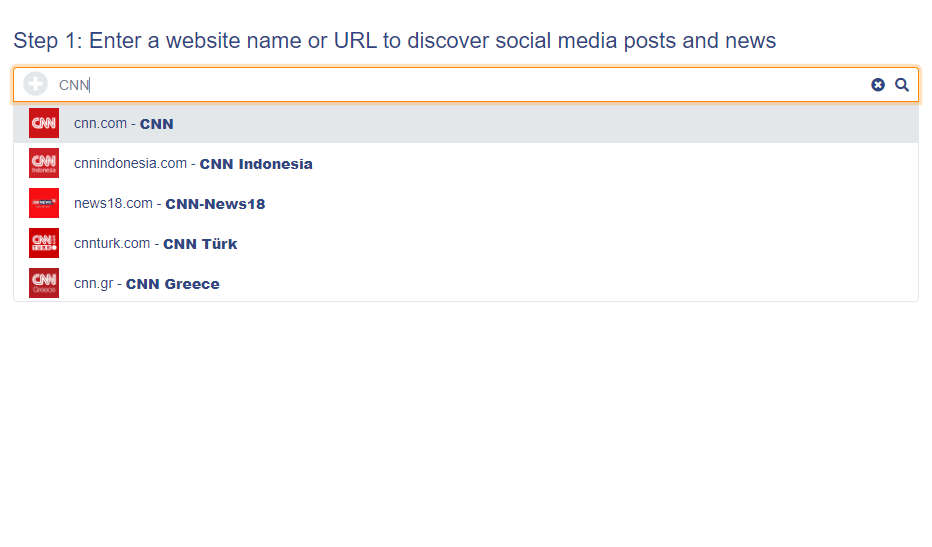Click the bold CNN Indonesia label
Screen dimensions: 932x547
click(x=256, y=164)
